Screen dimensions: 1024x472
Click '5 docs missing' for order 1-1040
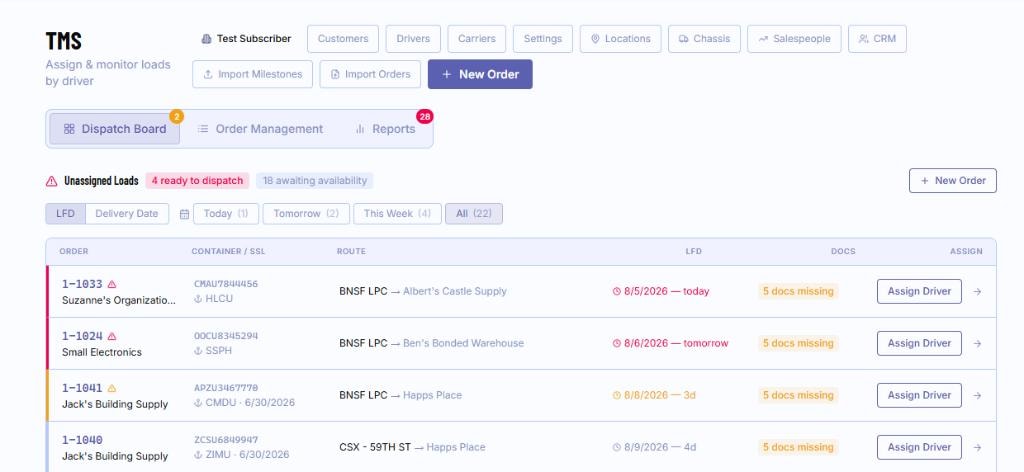point(798,448)
